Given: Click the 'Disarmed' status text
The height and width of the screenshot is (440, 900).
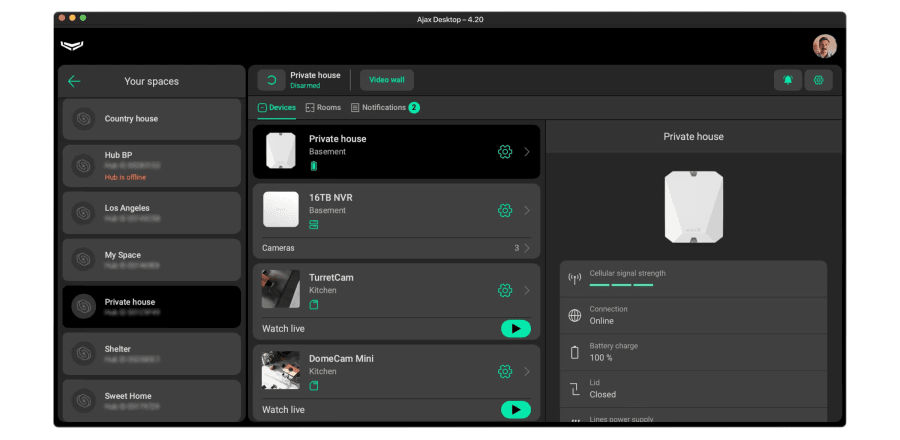Looking at the screenshot, I should coord(305,85).
